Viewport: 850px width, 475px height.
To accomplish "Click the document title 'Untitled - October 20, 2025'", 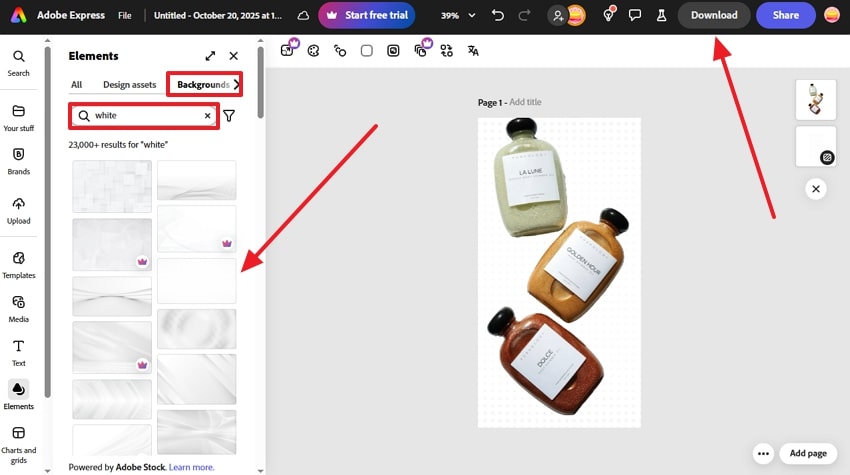I will point(218,15).
